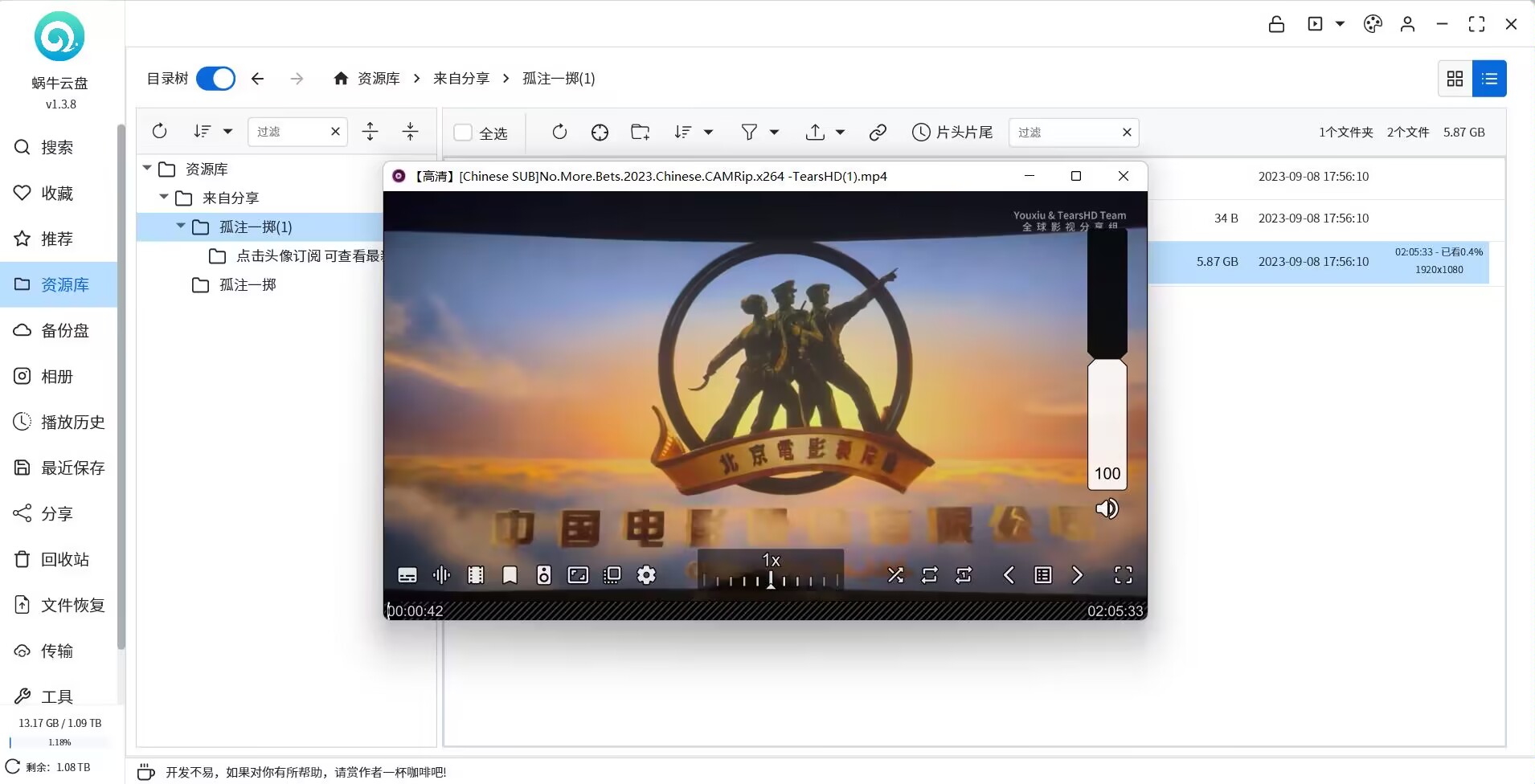Check the 全选 checkbox

pos(463,133)
